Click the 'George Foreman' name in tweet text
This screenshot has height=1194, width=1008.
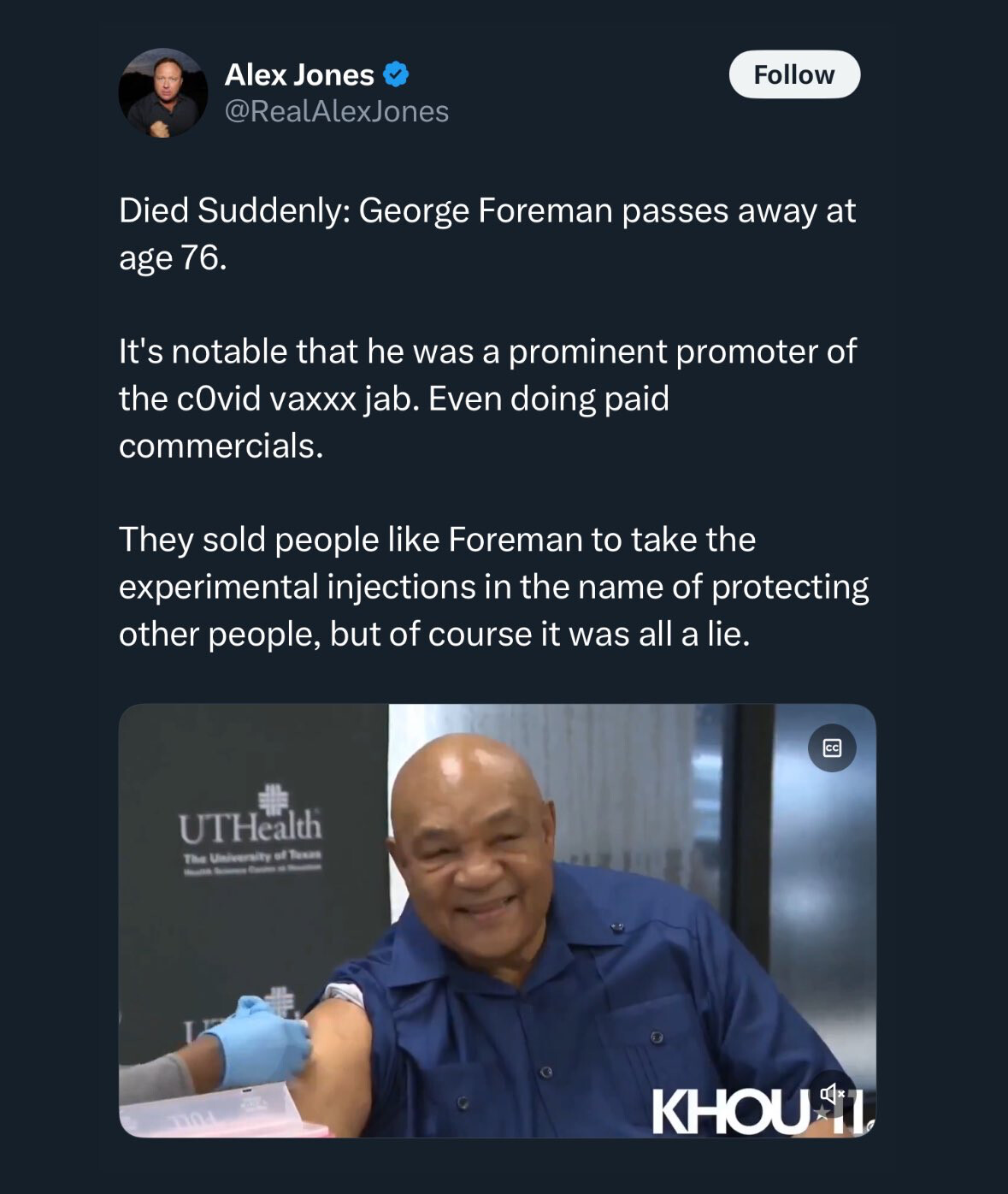[486, 210]
